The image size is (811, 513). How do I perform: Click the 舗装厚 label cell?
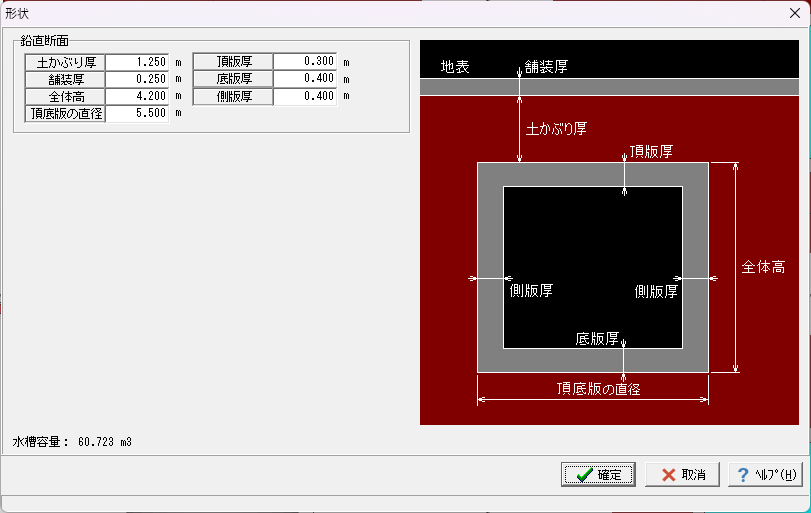point(65,80)
